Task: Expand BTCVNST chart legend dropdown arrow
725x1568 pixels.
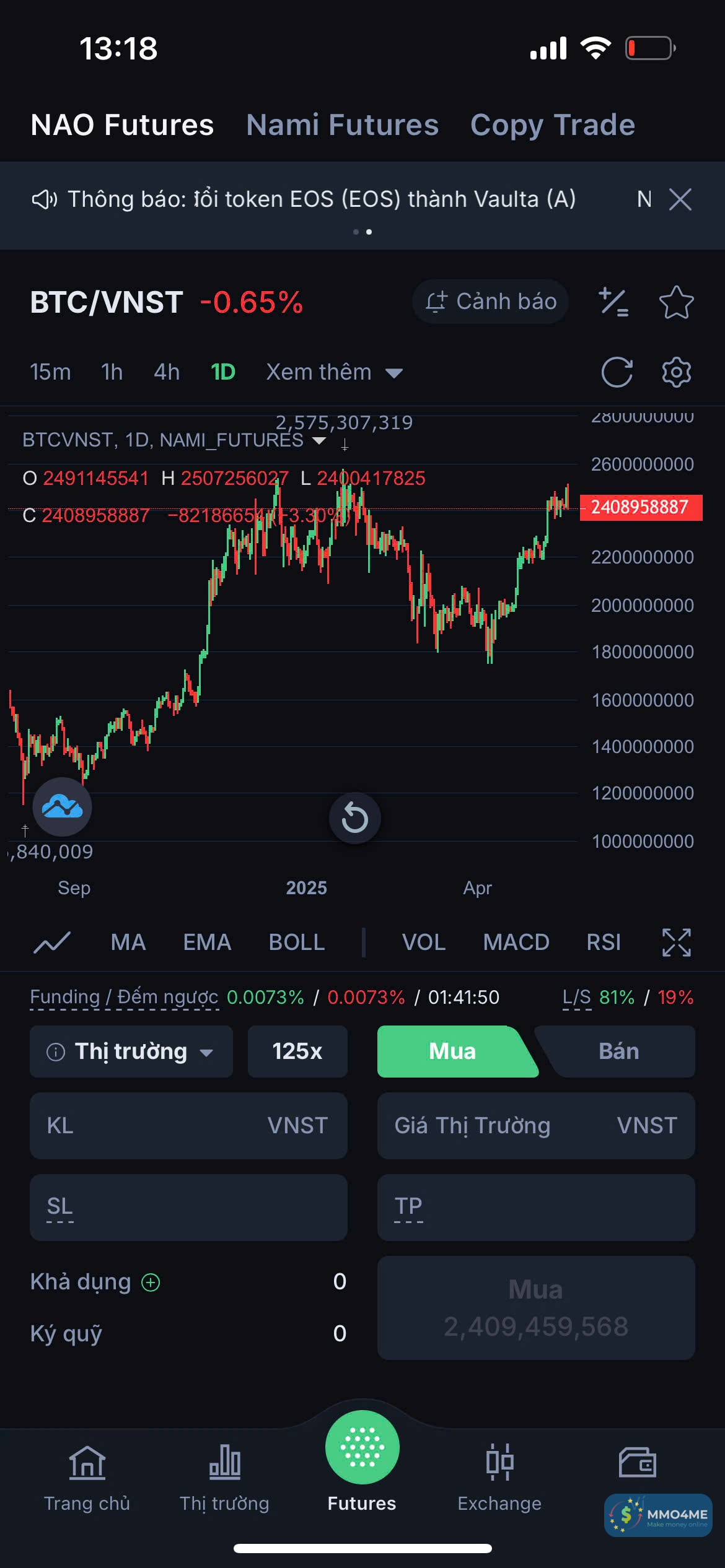Action: click(x=319, y=440)
